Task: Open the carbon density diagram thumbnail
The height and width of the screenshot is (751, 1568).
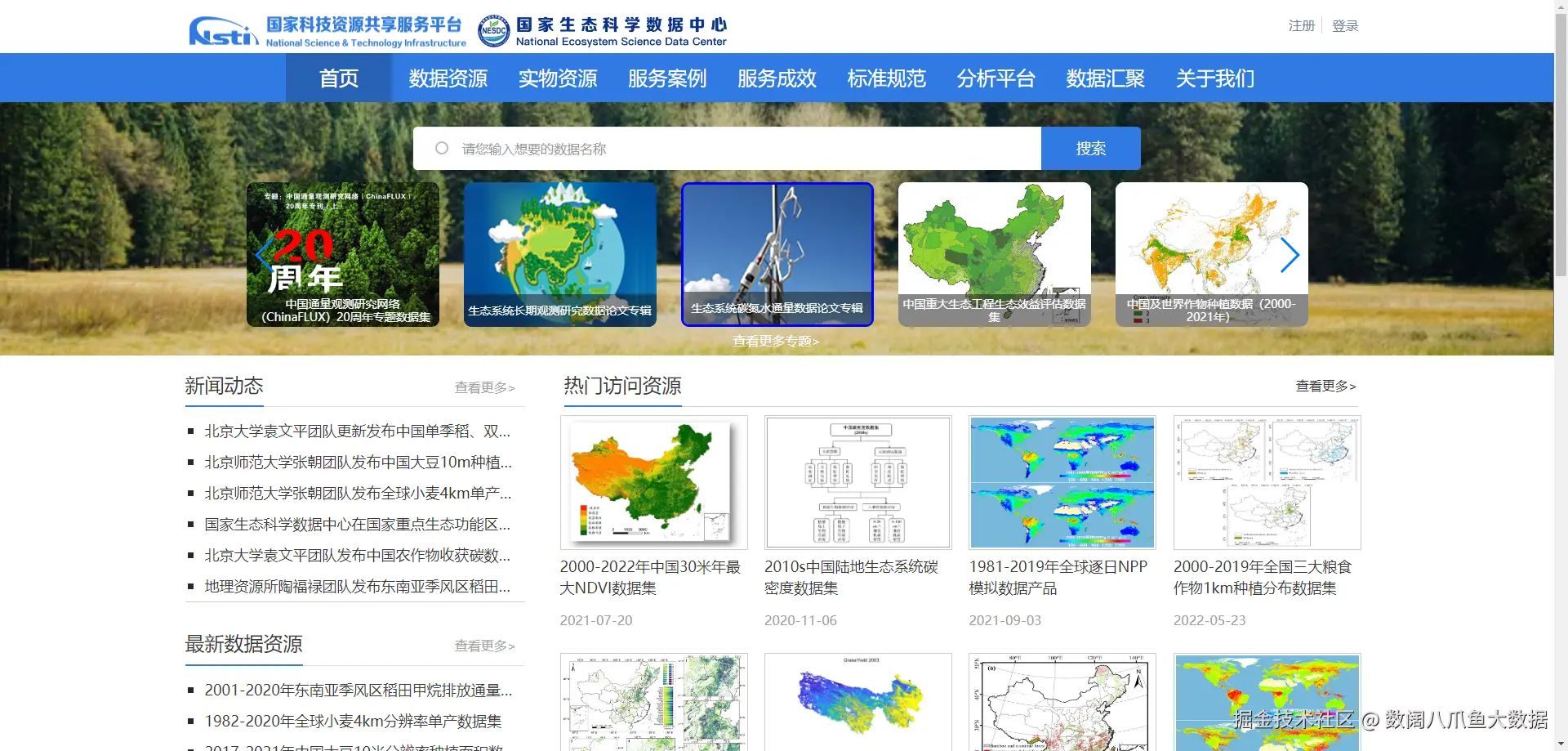Action: (858, 482)
